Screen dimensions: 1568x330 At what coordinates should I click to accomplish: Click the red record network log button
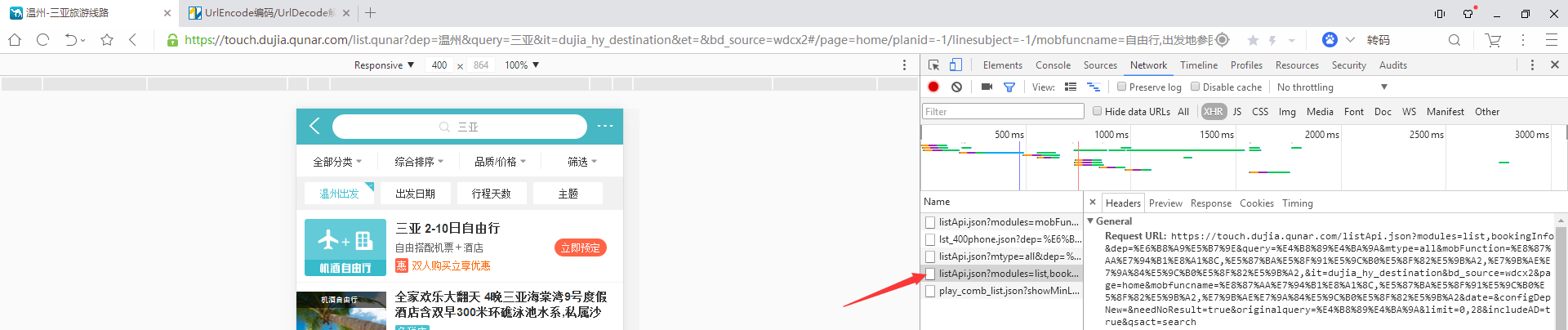point(933,87)
